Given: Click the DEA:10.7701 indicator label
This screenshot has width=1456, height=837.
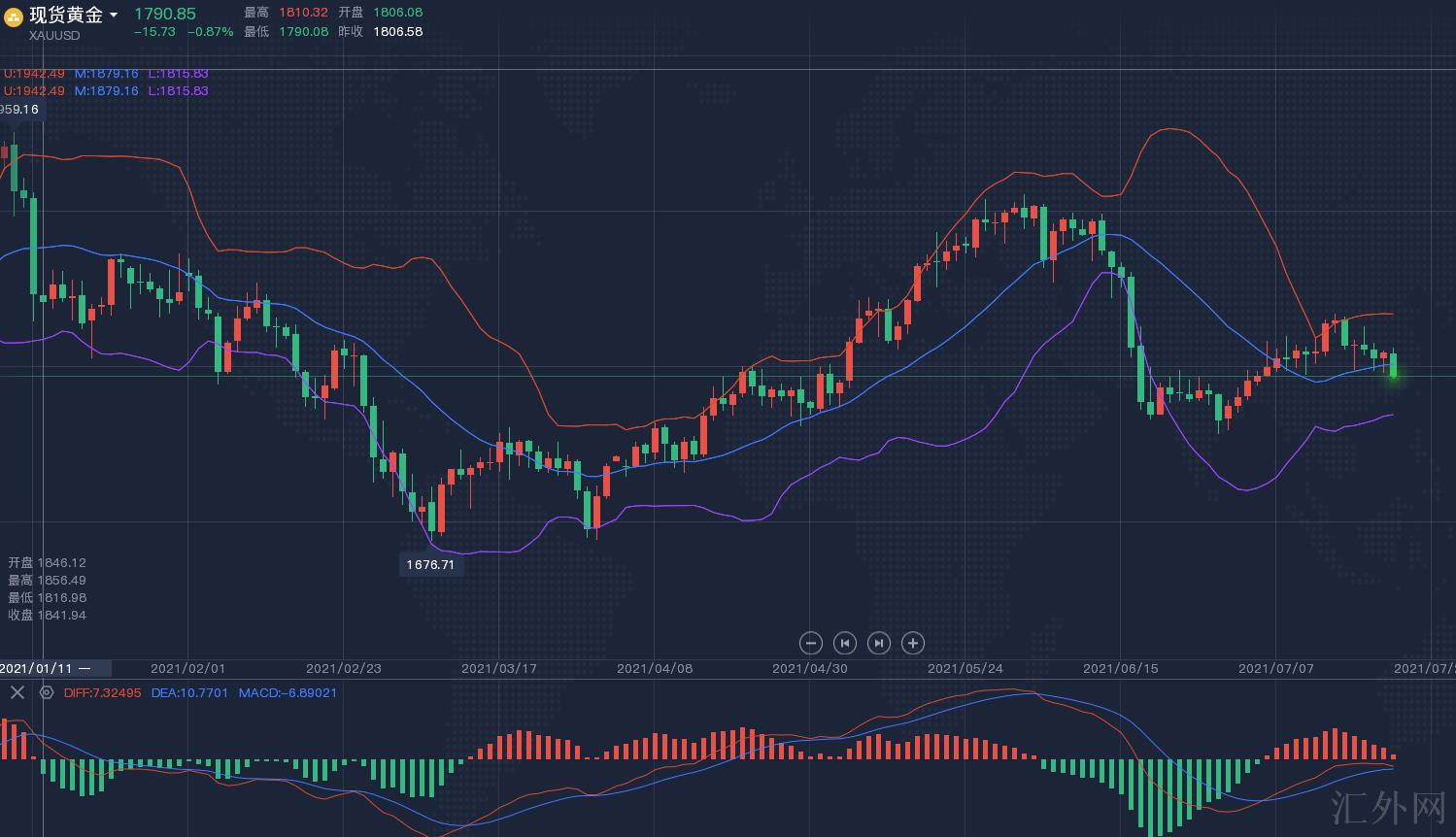Looking at the screenshot, I should coord(189,692).
